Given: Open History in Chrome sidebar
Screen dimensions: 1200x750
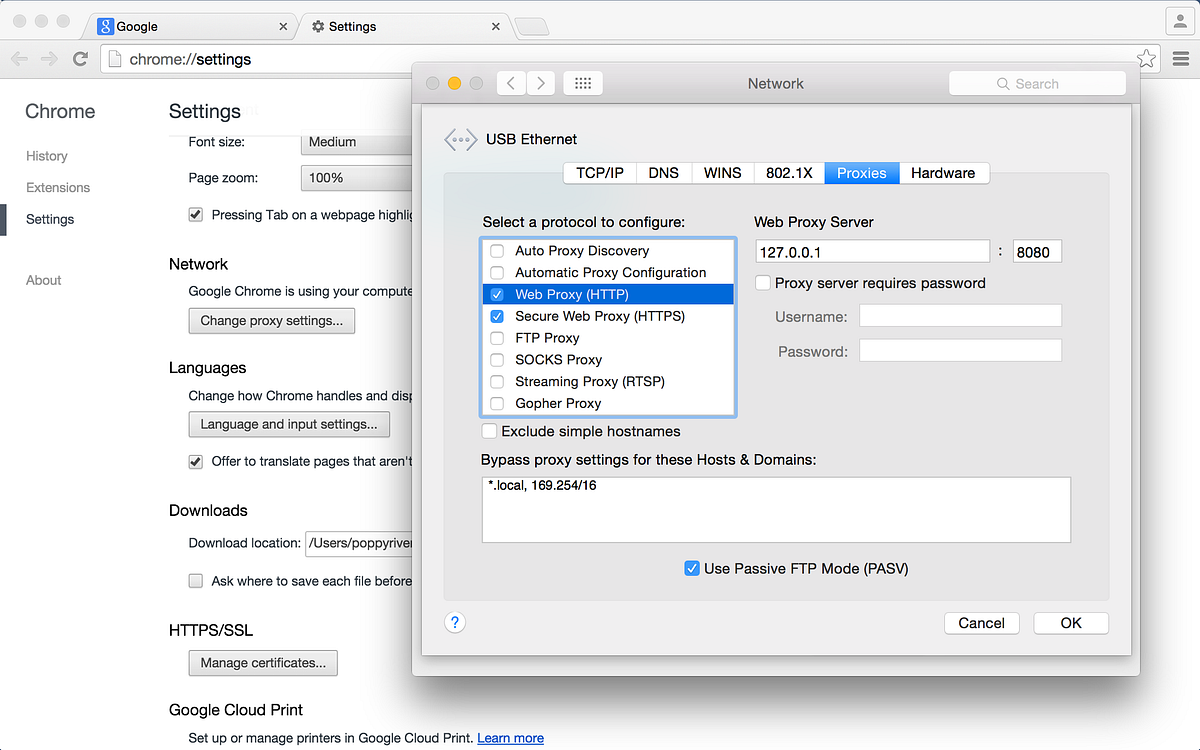Looking at the screenshot, I should point(47,156).
